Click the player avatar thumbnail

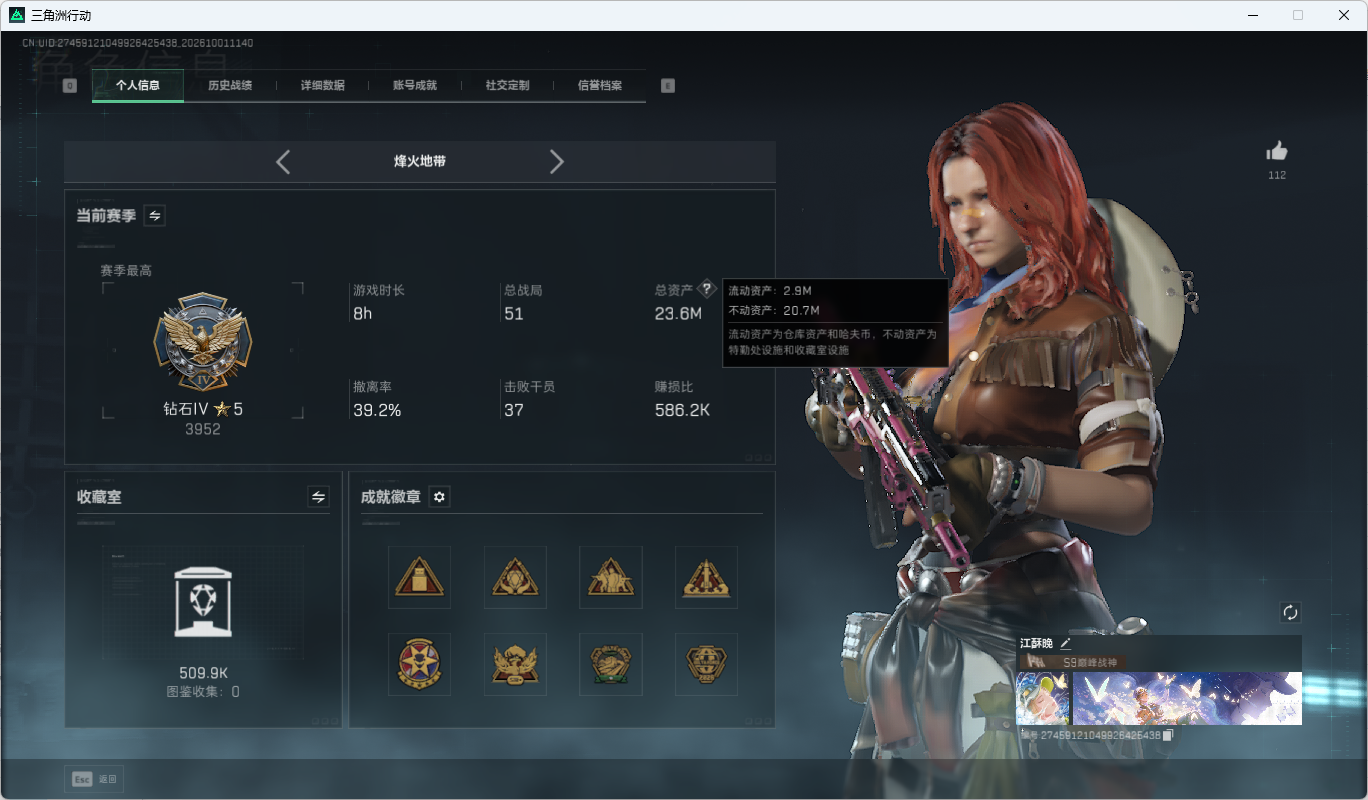point(1043,698)
